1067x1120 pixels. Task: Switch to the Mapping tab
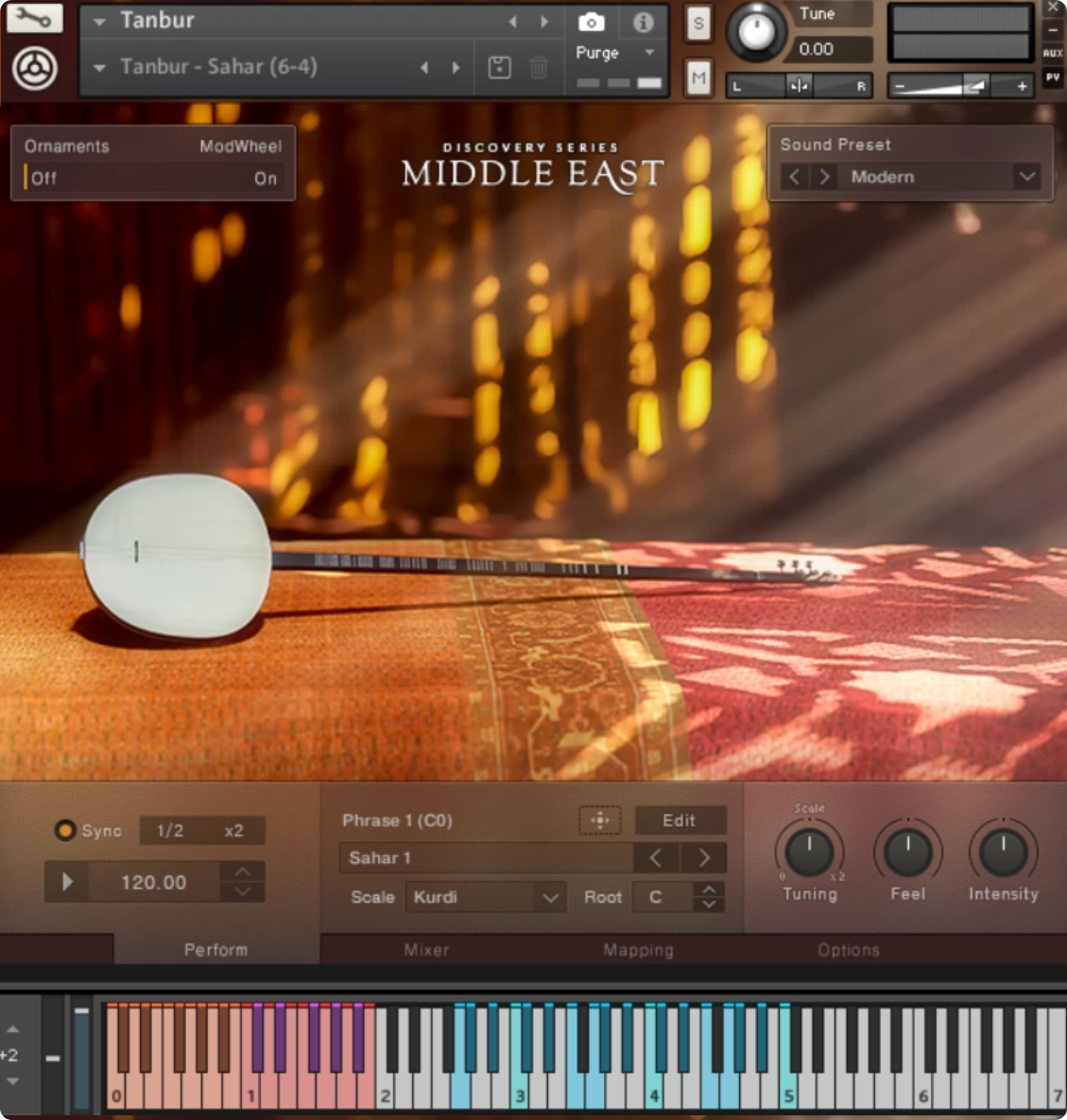point(639,949)
